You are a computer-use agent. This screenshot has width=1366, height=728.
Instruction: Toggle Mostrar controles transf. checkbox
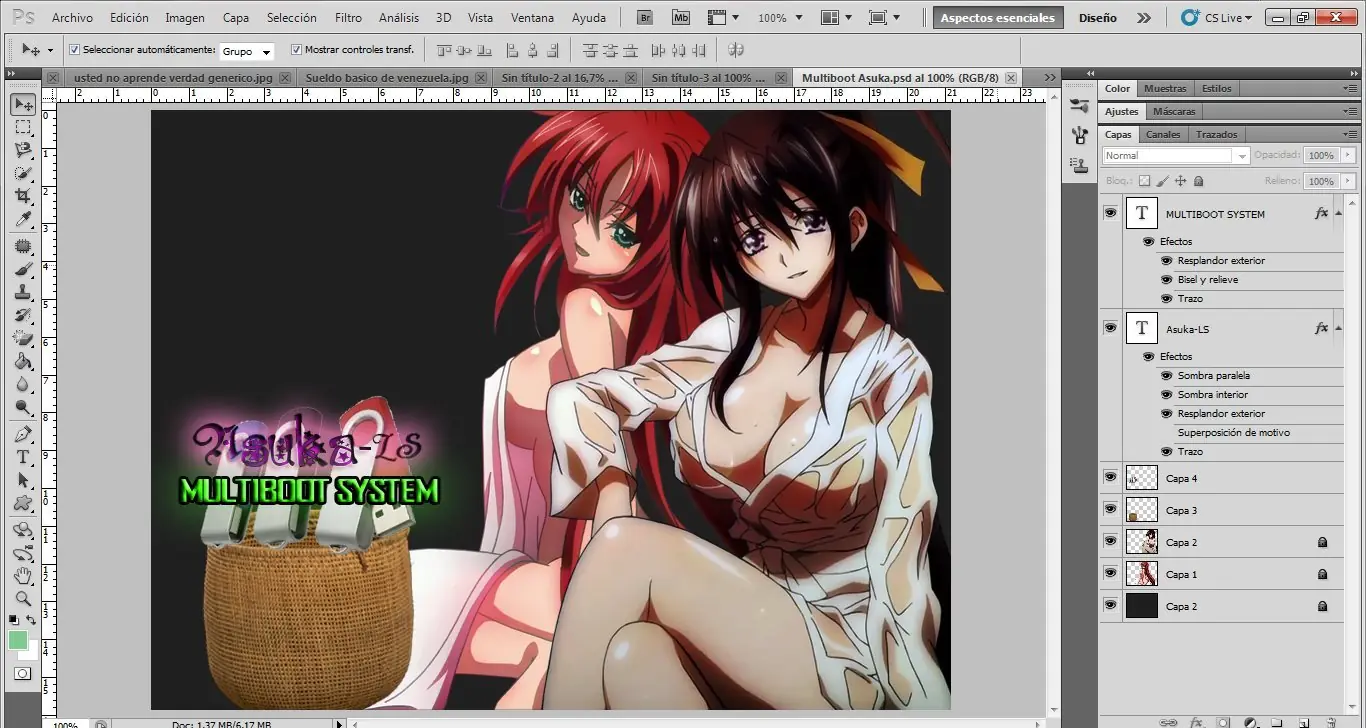(x=296, y=50)
